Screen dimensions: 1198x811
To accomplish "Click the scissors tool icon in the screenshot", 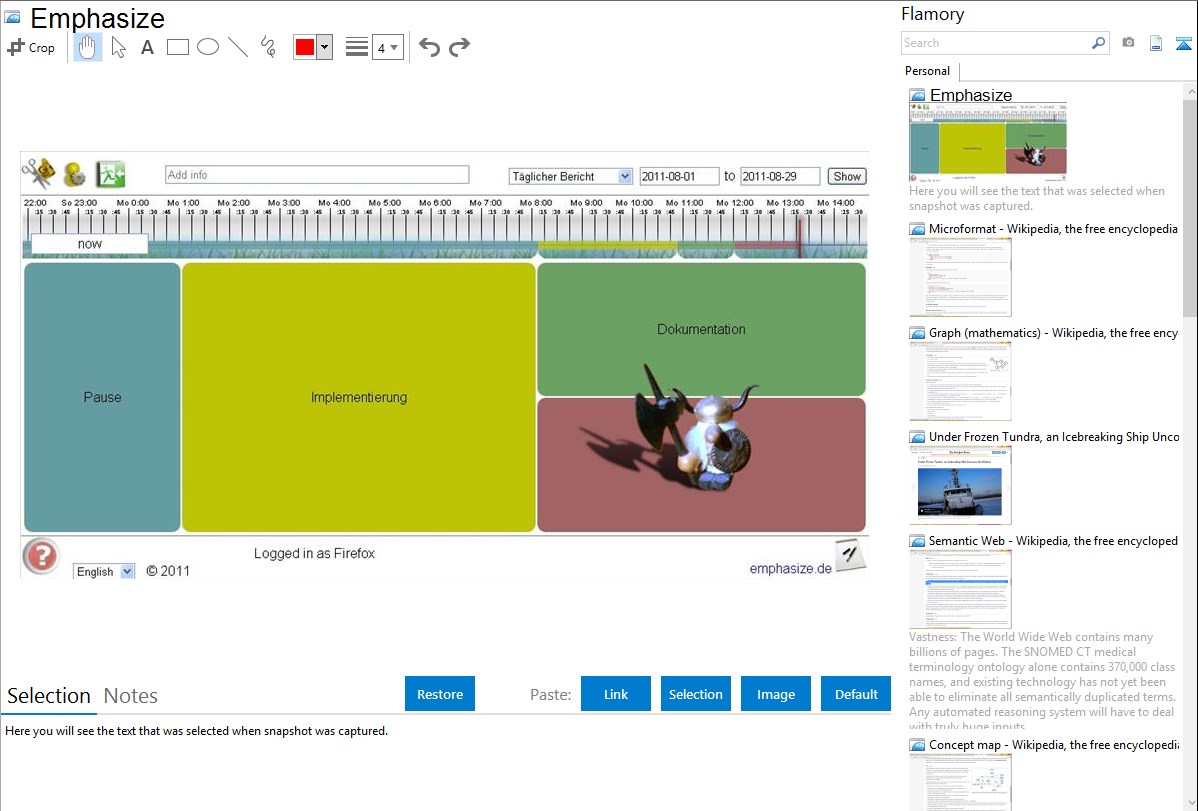I will [37, 174].
